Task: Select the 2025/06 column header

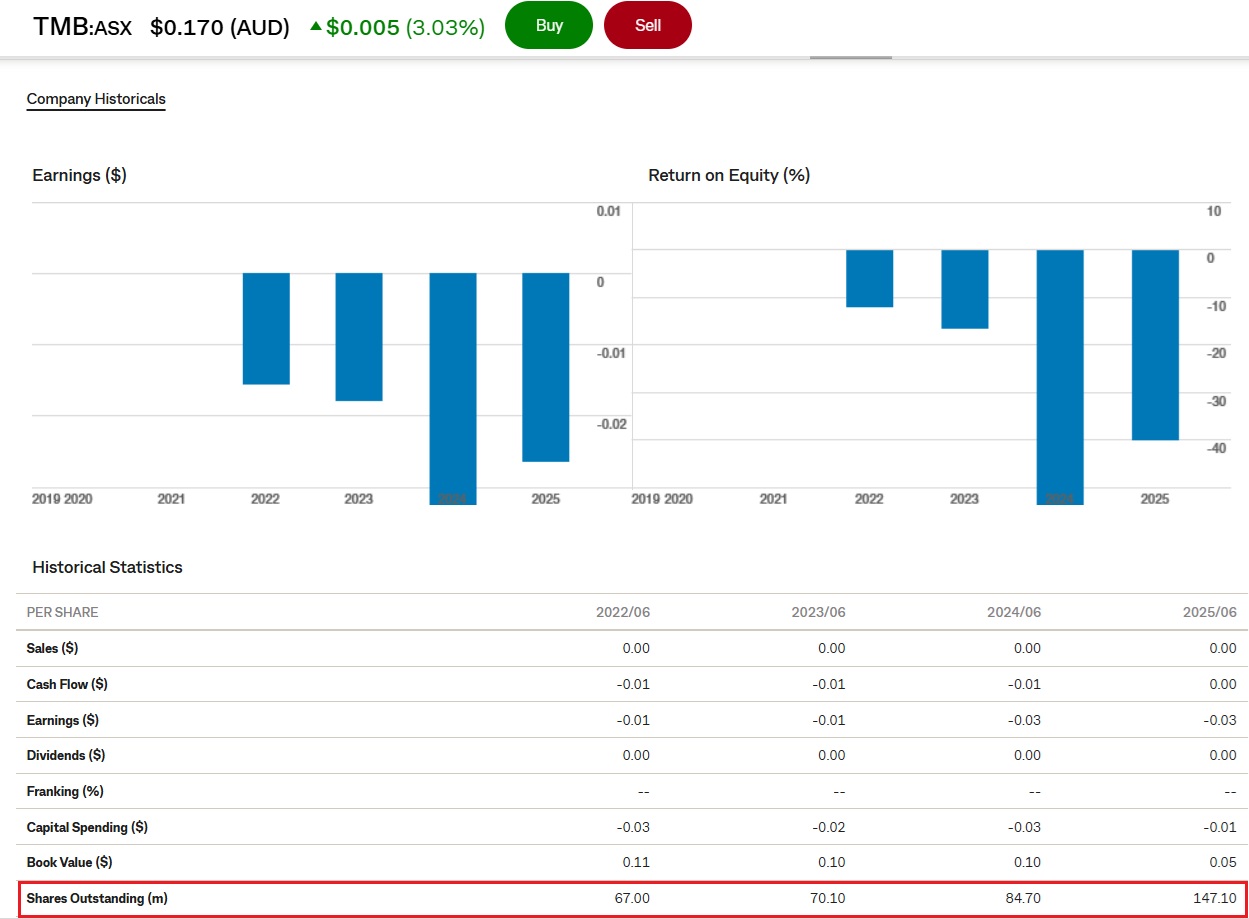Action: coord(1209,612)
